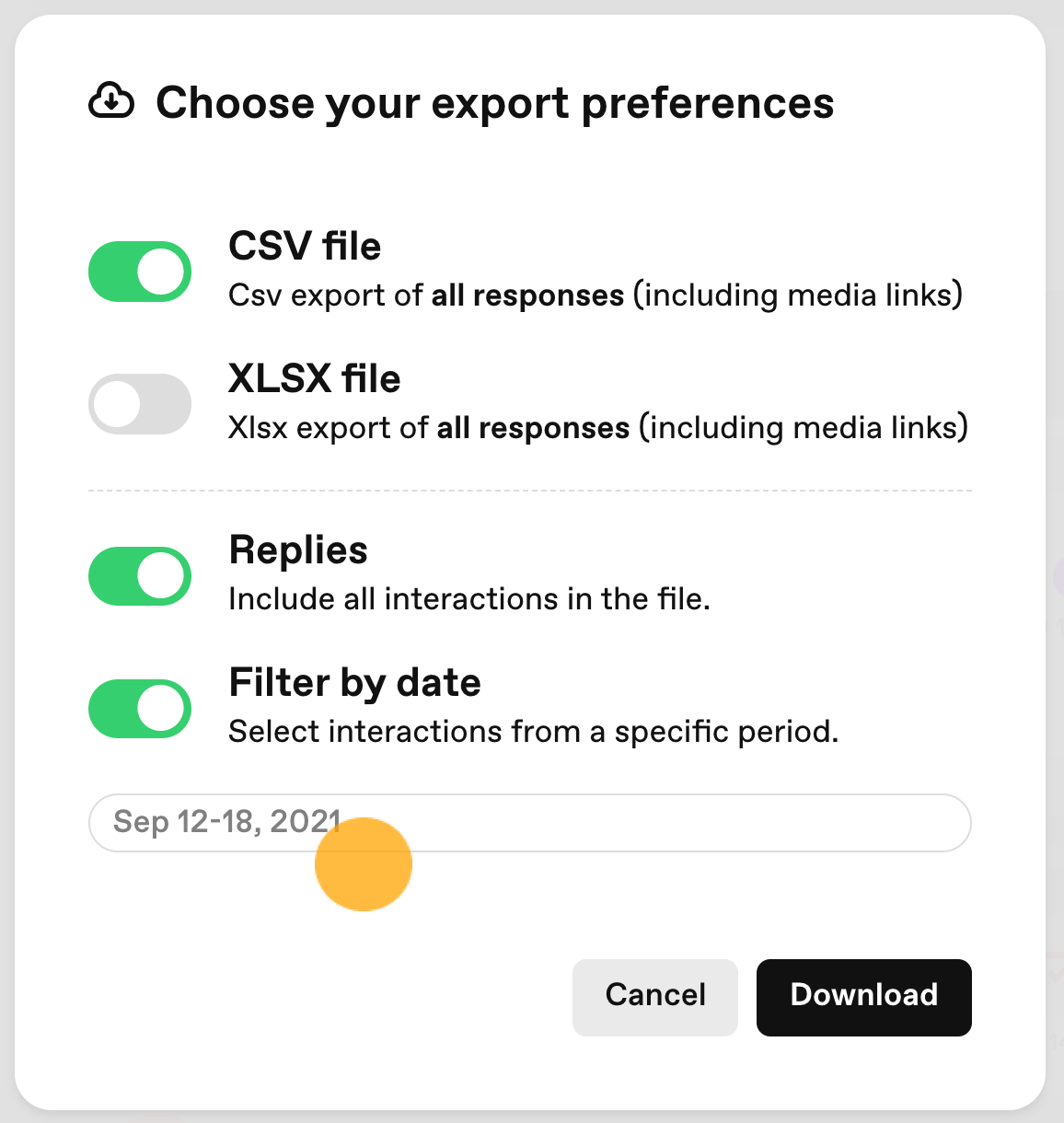This screenshot has height=1123, width=1064.
Task: Click the orange circle highlight marker
Action: tap(364, 864)
